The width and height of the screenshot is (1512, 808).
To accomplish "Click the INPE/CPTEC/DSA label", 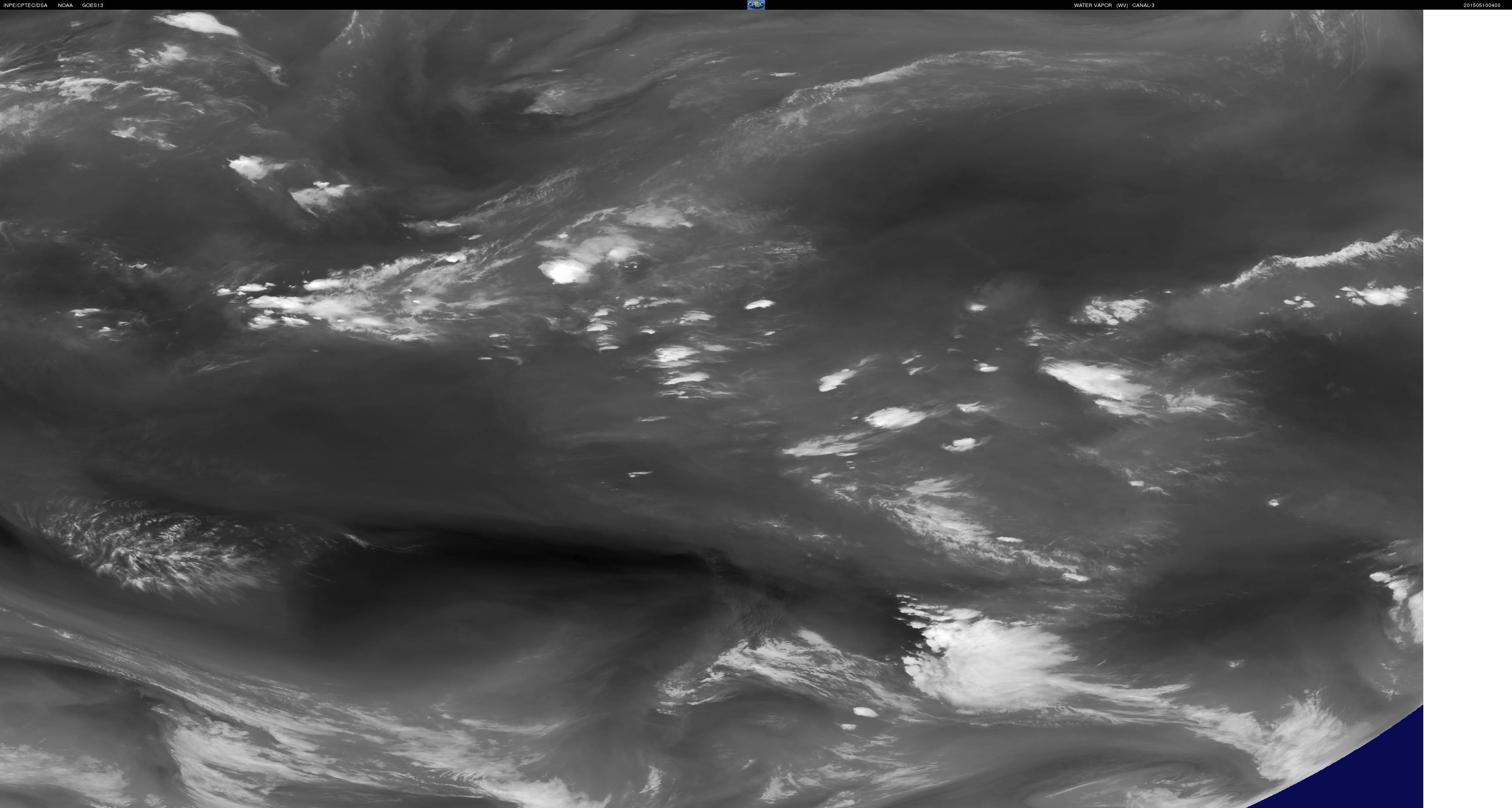I will pyautogui.click(x=25, y=5).
